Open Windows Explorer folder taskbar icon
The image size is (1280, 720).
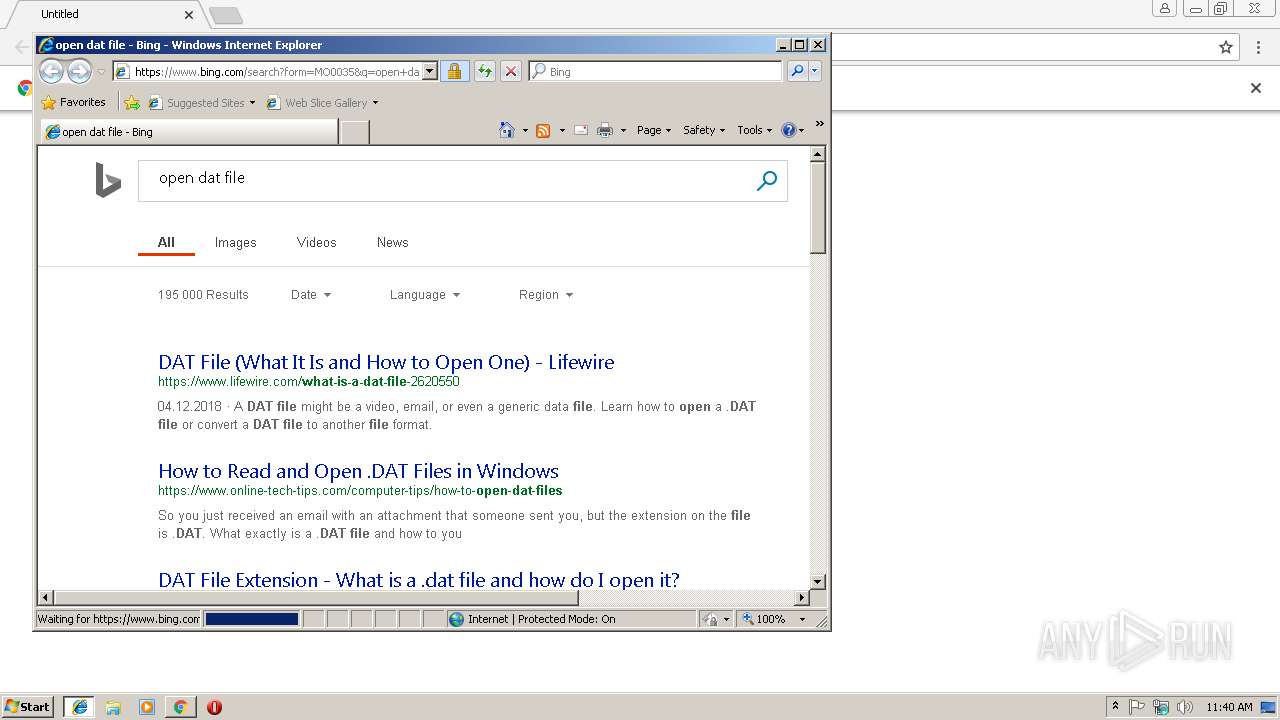click(x=113, y=707)
